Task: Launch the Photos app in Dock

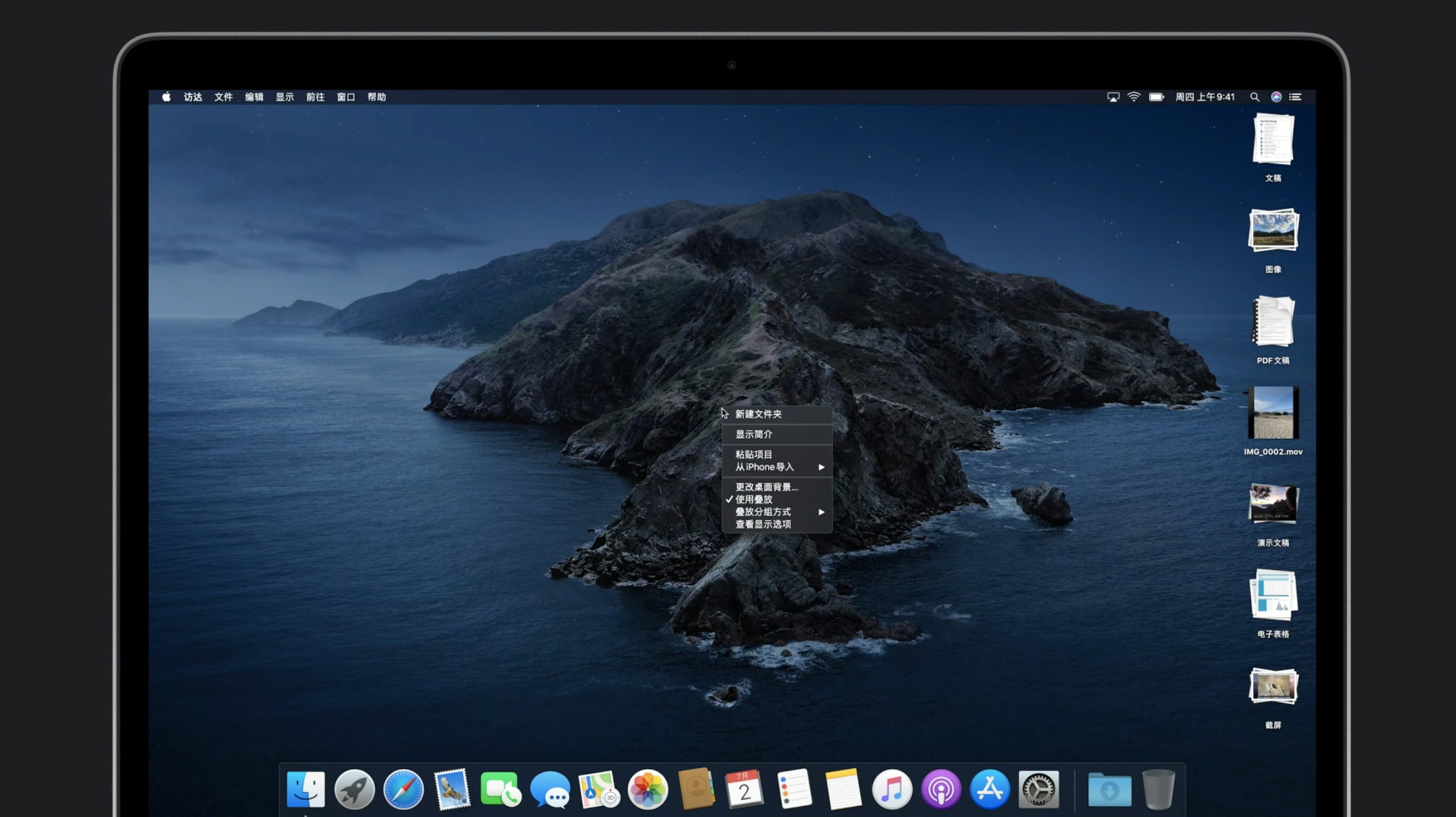Action: pyautogui.click(x=648, y=789)
